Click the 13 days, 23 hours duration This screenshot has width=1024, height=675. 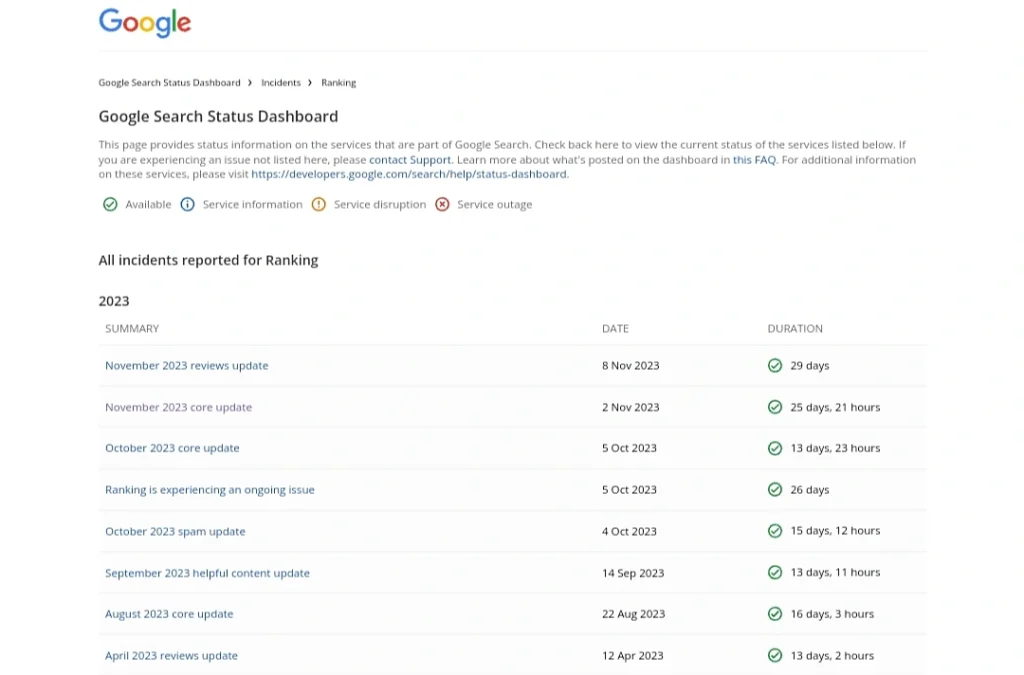[x=835, y=448]
